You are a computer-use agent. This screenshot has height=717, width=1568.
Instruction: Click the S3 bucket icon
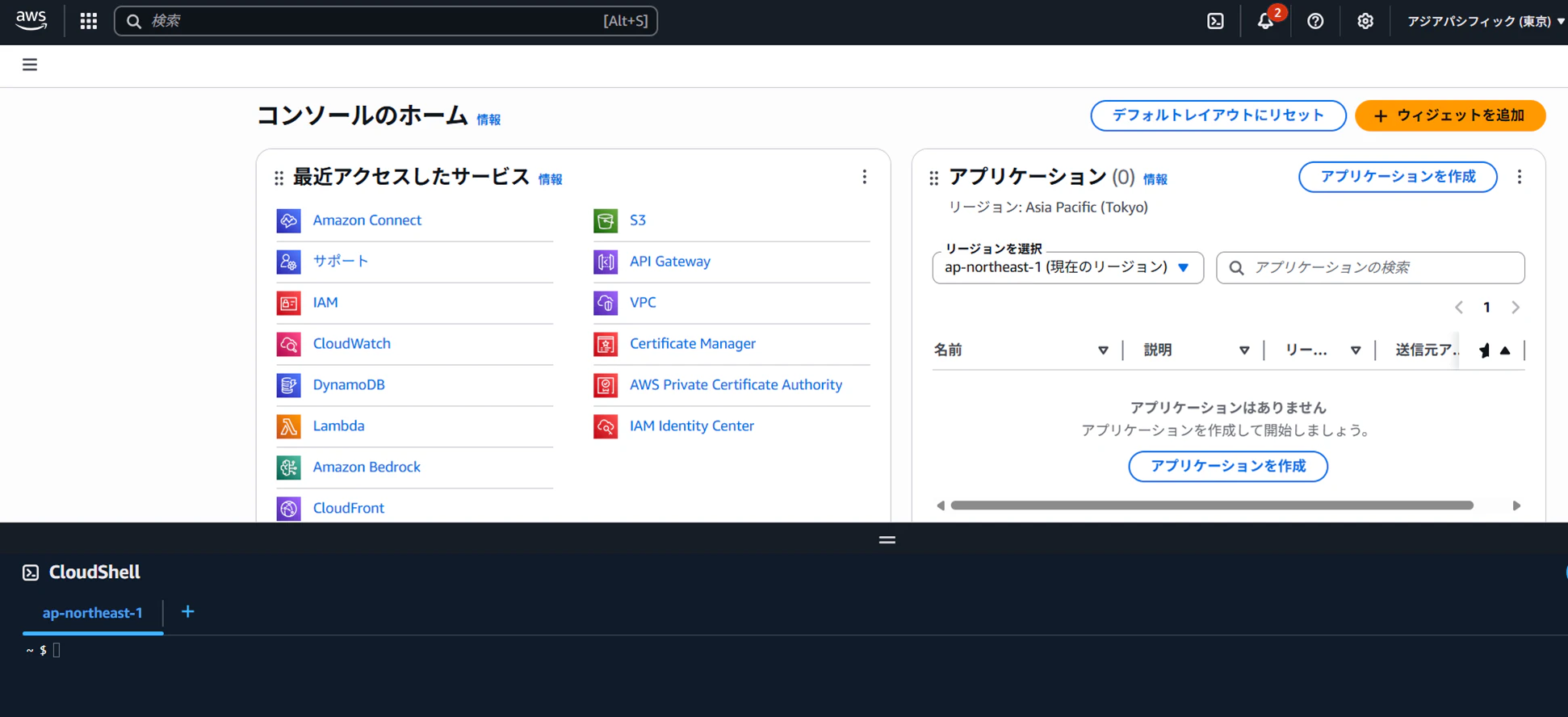pos(606,220)
